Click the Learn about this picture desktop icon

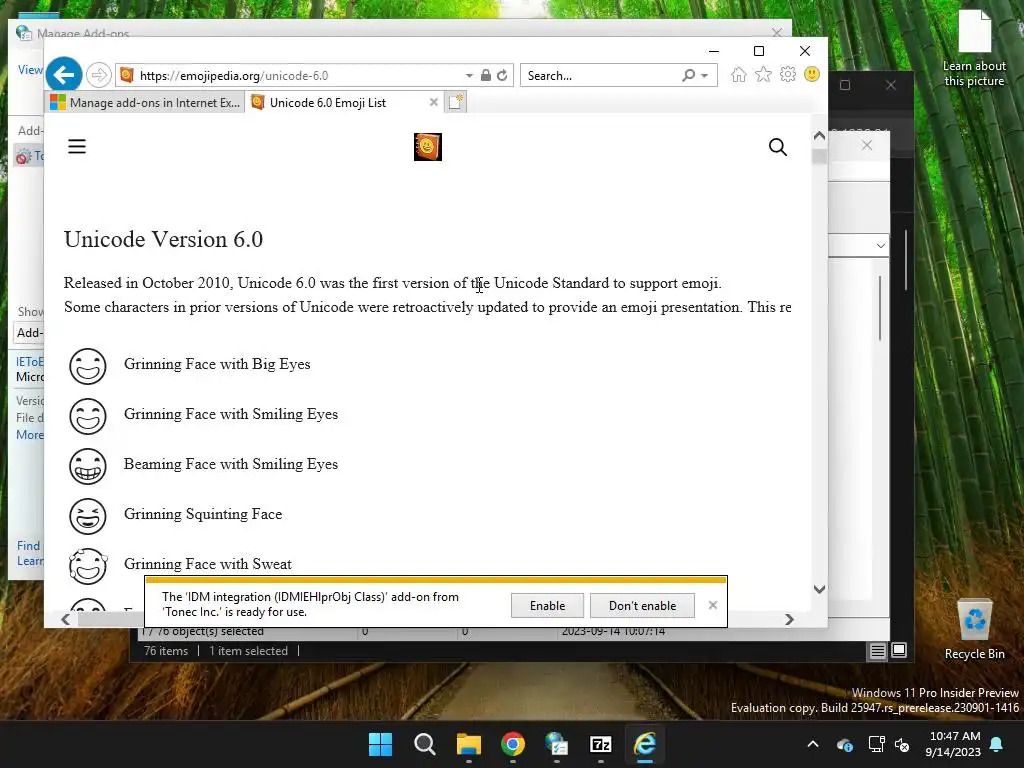point(974,49)
